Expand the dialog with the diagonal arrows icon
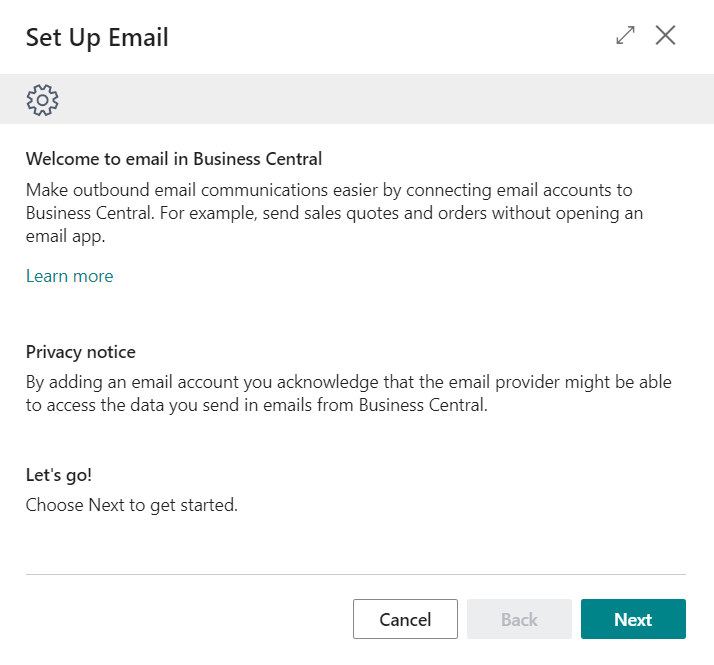Screen dimensions: 714x665 pos(626,36)
